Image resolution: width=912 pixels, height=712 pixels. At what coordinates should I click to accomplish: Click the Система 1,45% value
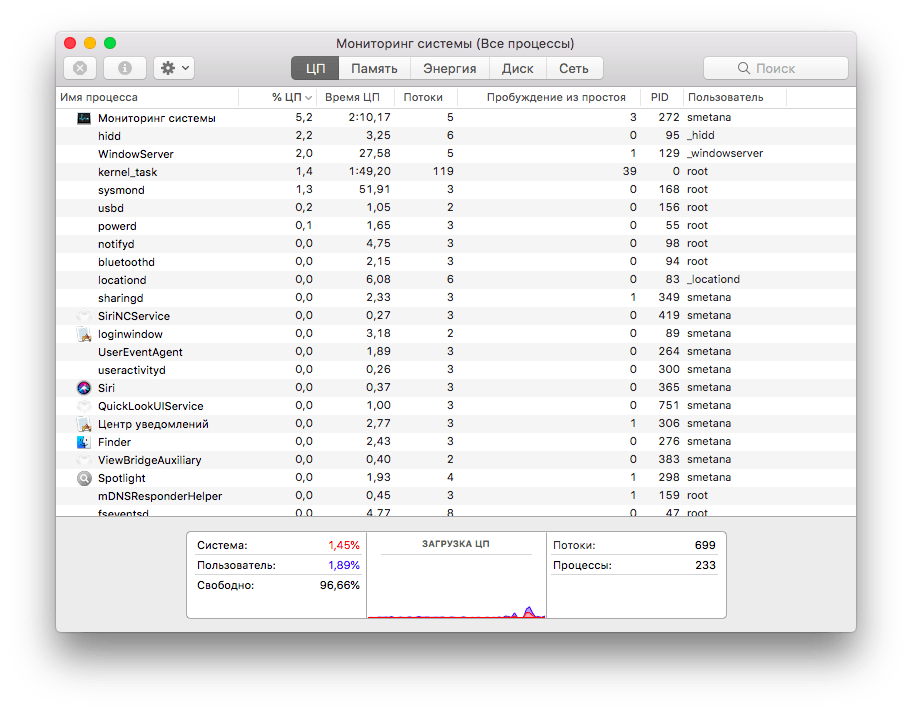pos(344,546)
